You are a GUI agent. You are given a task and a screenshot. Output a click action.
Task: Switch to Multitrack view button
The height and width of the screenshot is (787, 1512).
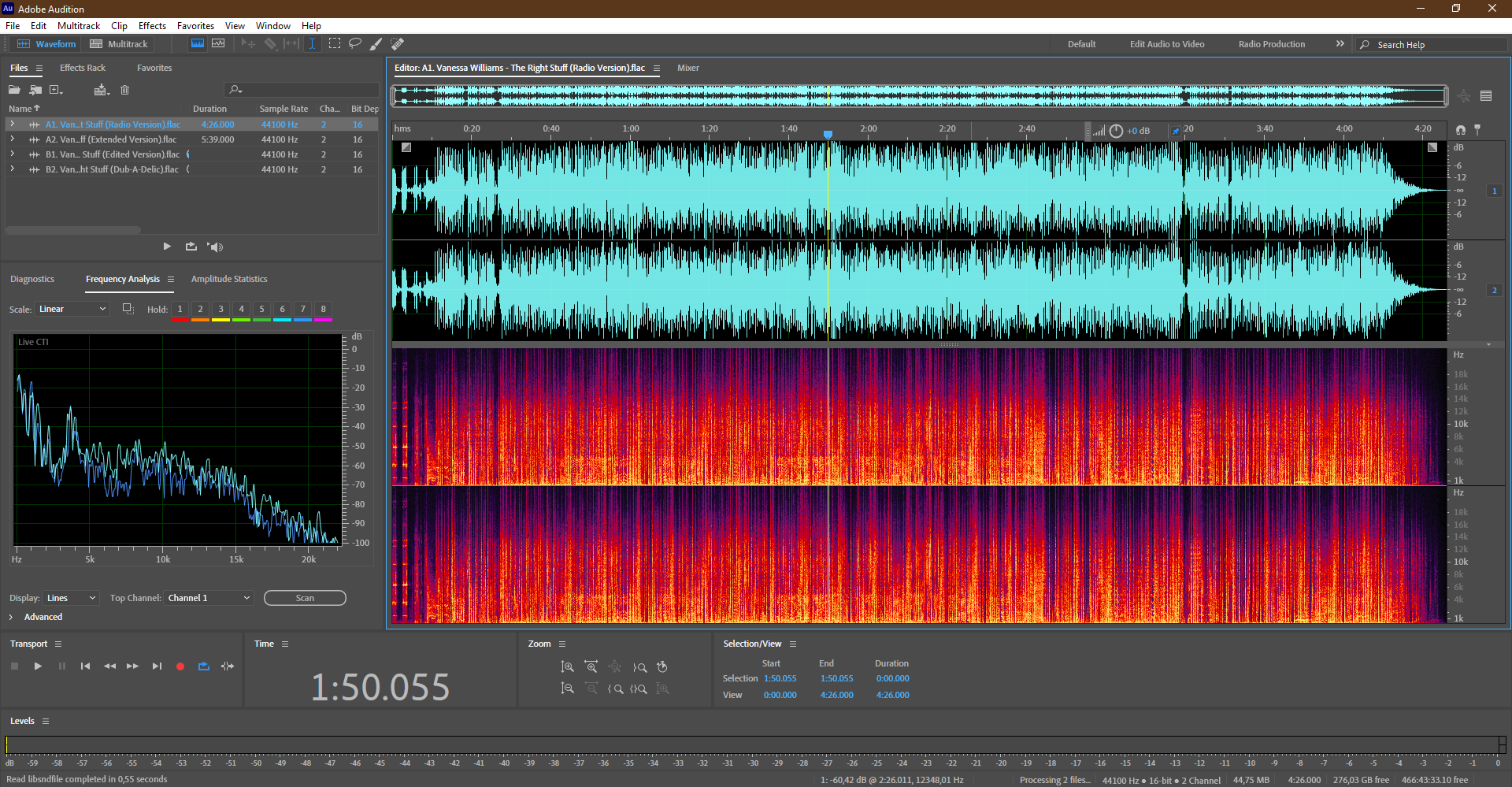click(x=119, y=44)
